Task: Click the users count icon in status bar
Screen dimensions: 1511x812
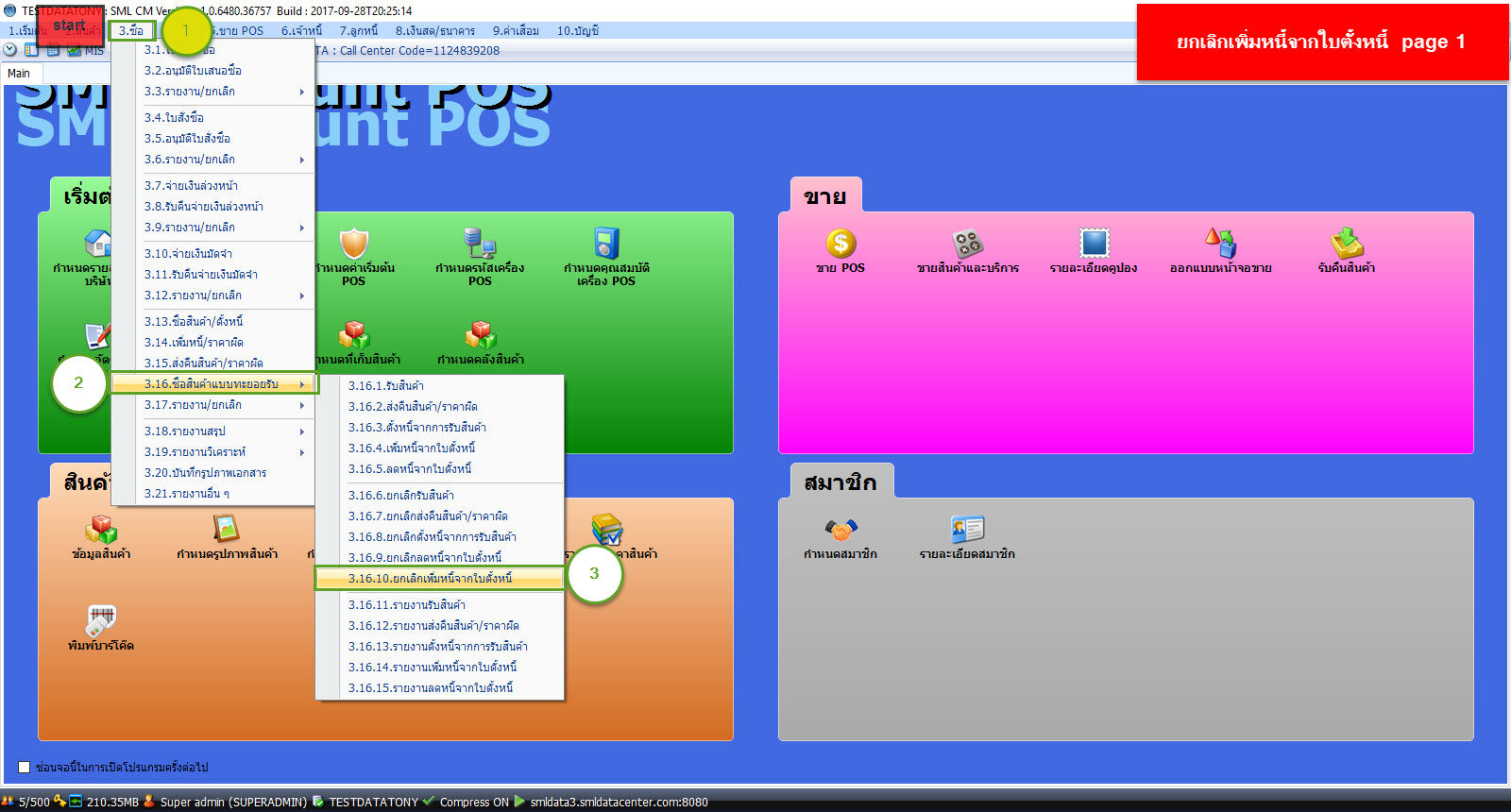Action: coord(8,802)
